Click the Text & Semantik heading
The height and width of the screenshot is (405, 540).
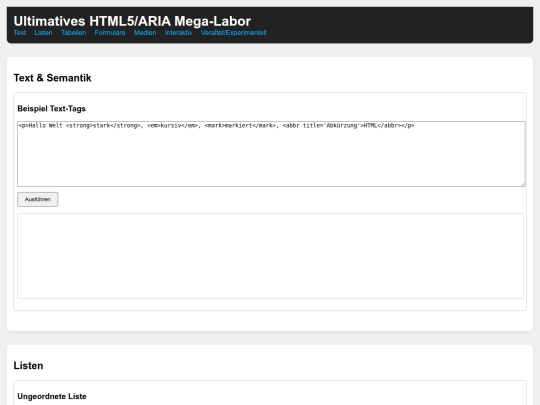pyautogui.click(x=52, y=78)
